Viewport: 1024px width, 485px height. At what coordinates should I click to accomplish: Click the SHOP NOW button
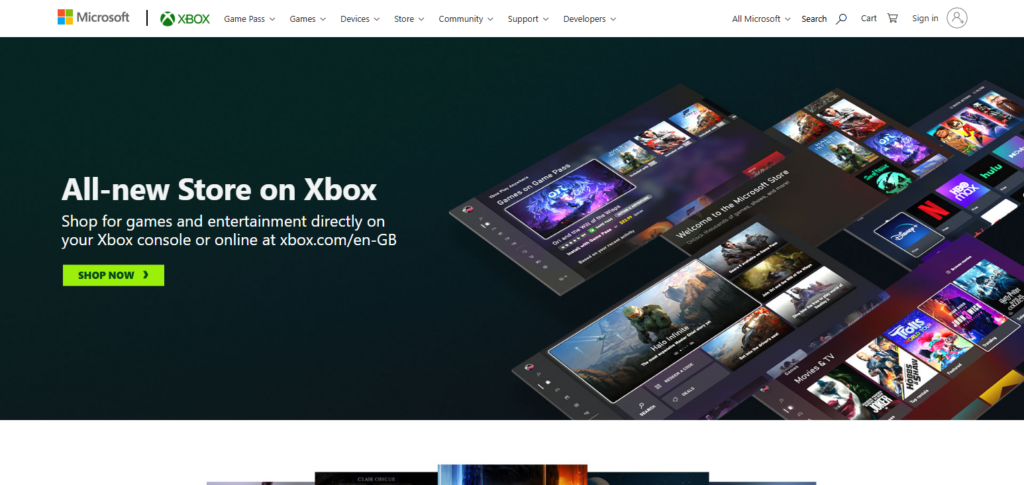114,275
